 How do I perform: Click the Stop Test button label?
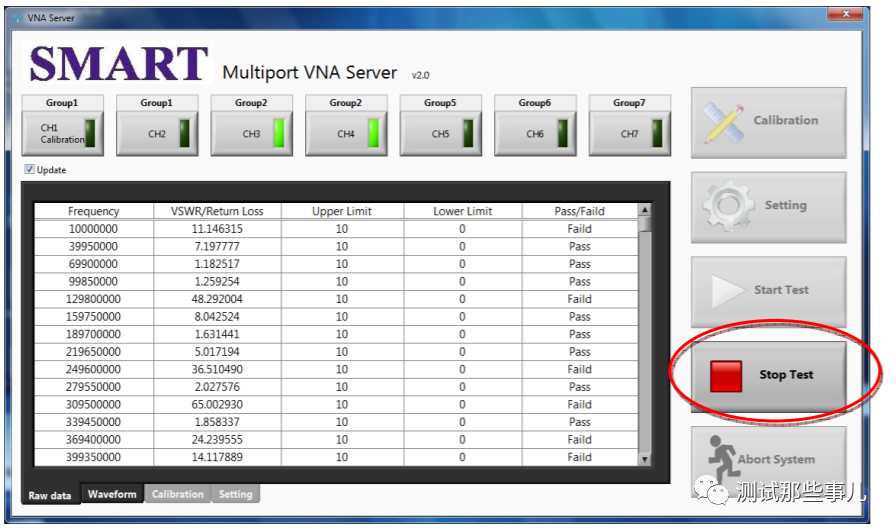pyautogui.click(x=786, y=375)
